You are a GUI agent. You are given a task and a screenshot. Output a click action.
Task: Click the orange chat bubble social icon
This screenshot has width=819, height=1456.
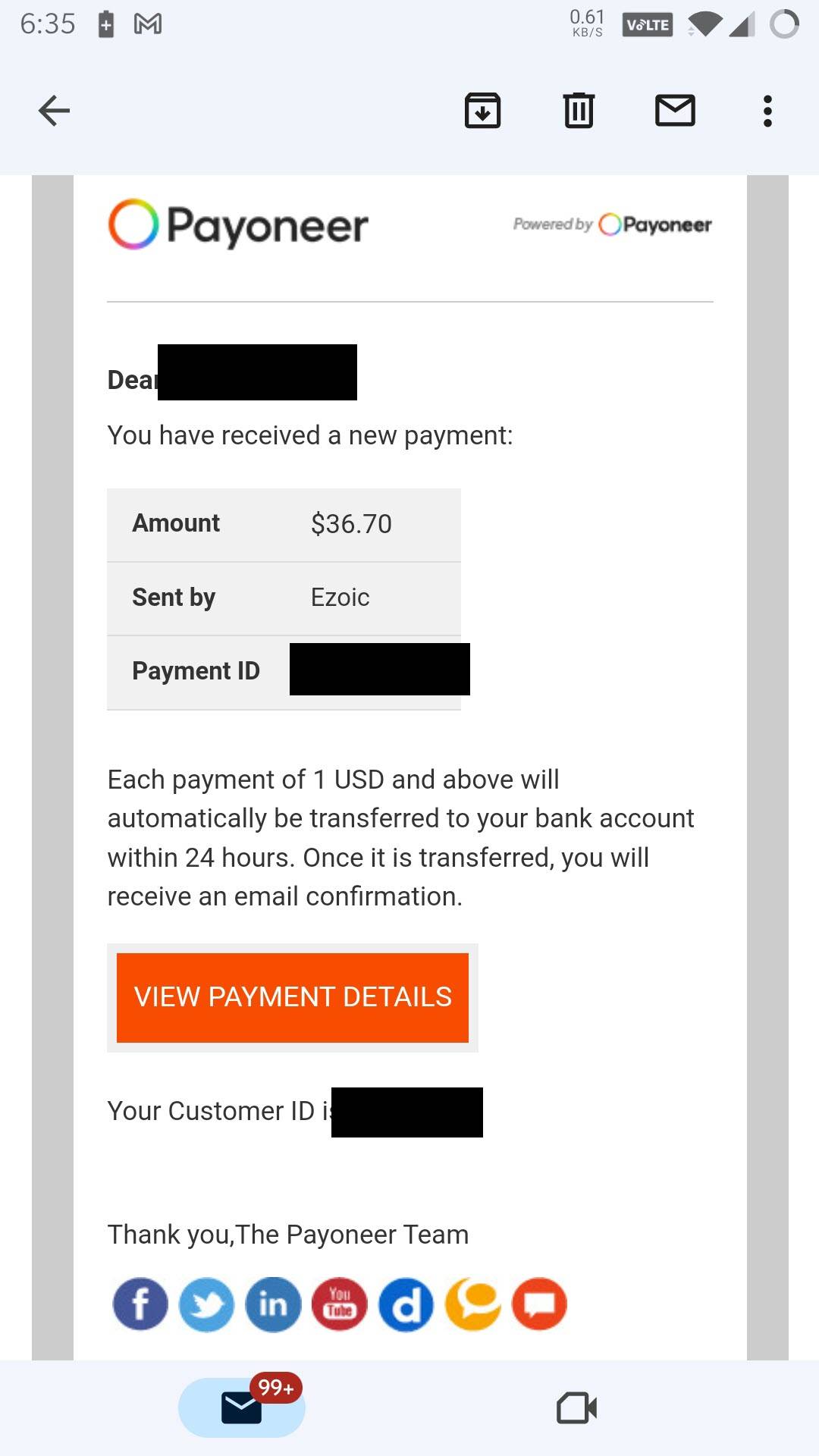click(x=473, y=1304)
